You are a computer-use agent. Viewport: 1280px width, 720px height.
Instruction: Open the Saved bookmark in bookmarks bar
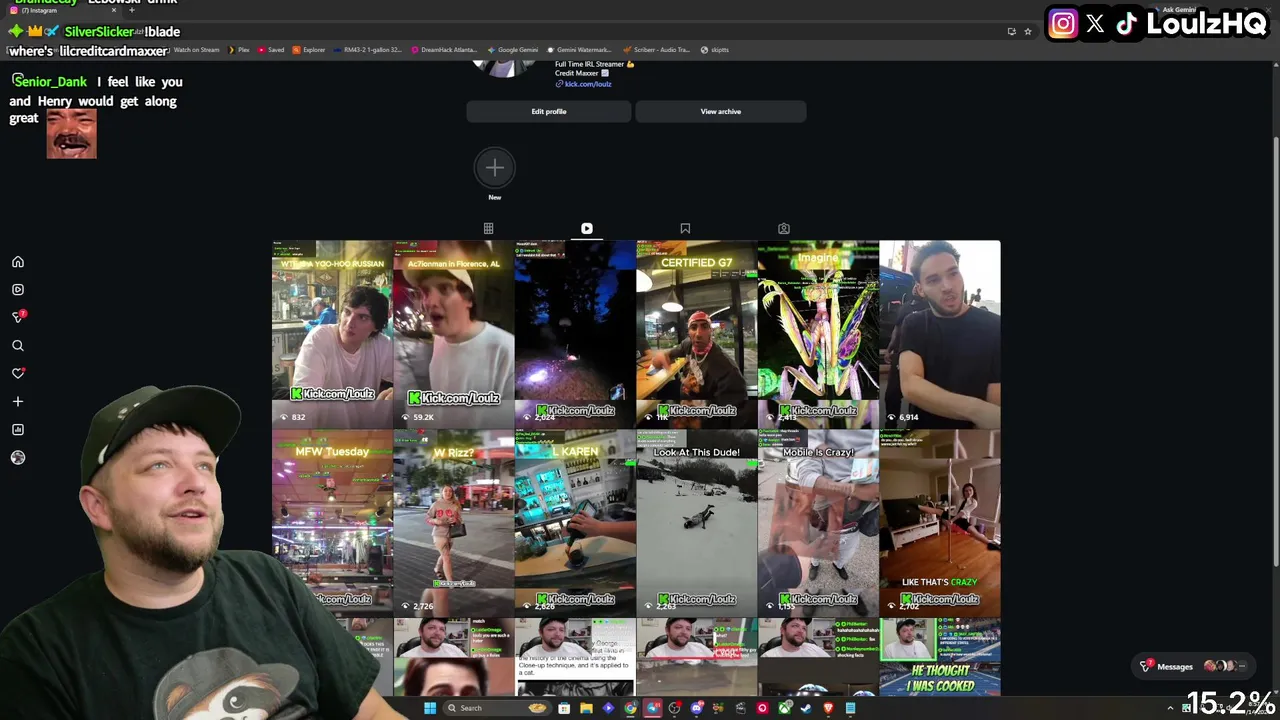(x=271, y=49)
